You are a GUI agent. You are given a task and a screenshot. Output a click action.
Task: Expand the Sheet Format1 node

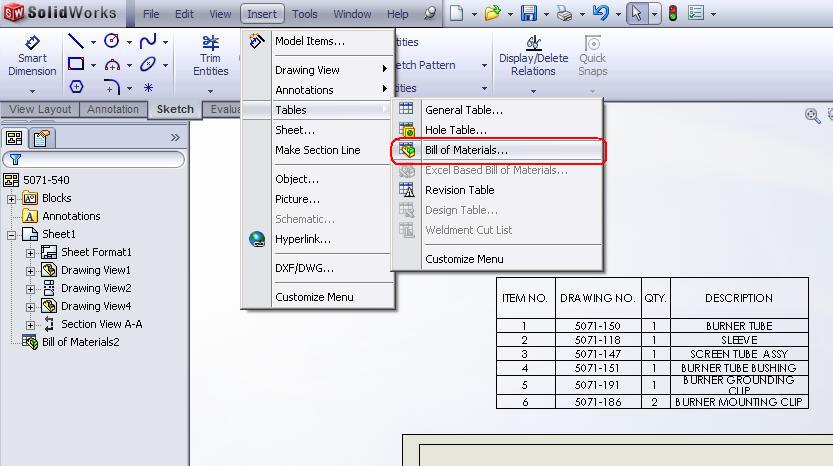[30, 253]
